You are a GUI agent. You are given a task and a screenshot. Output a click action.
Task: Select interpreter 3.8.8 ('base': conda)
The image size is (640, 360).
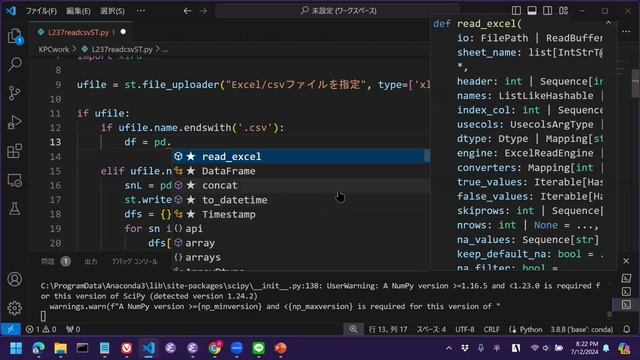pos(582,329)
